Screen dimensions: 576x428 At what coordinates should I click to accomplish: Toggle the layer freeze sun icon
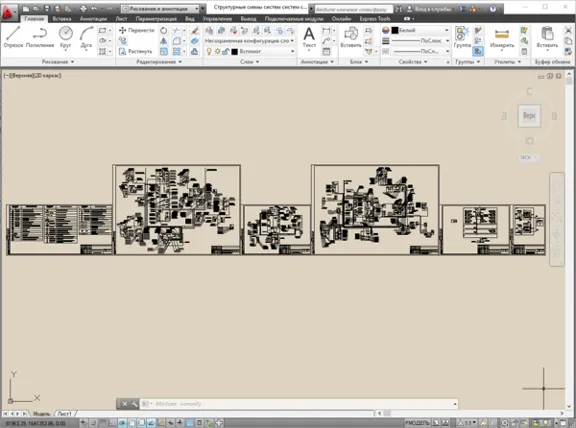click(x=217, y=51)
